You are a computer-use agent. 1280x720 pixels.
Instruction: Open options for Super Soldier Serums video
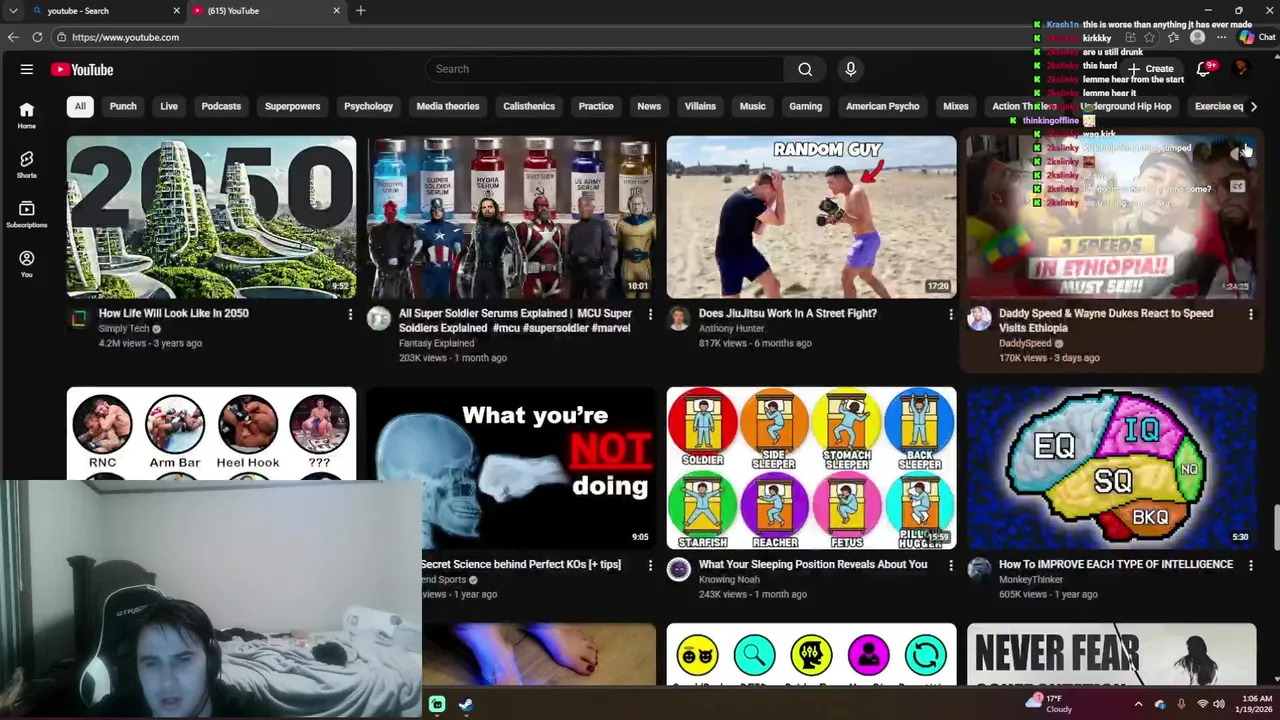[x=650, y=315]
